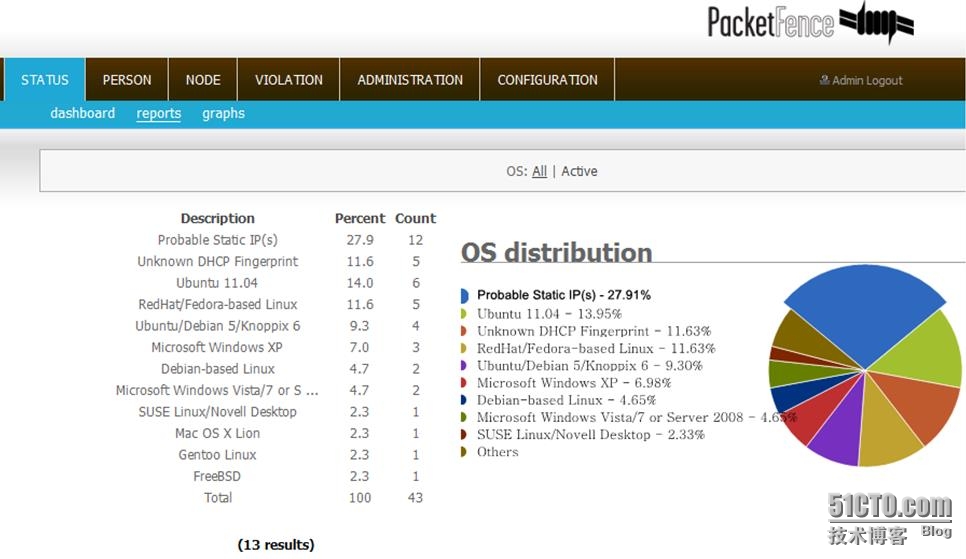Viewport: 966px width, 559px height.
Task: Click the Admin Logout link
Action: tap(867, 80)
